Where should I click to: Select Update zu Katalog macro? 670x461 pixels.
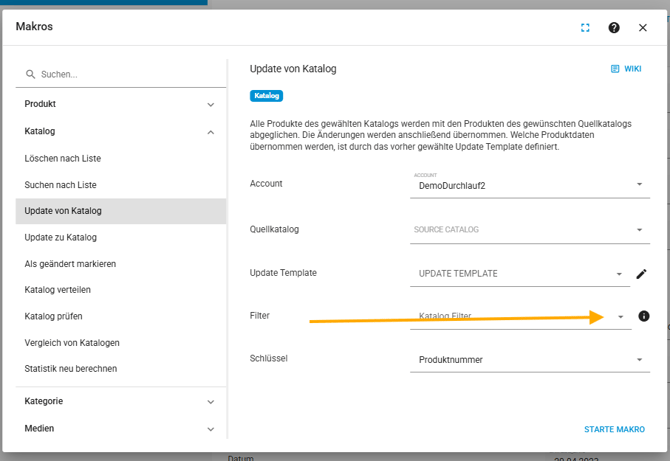click(x=61, y=237)
